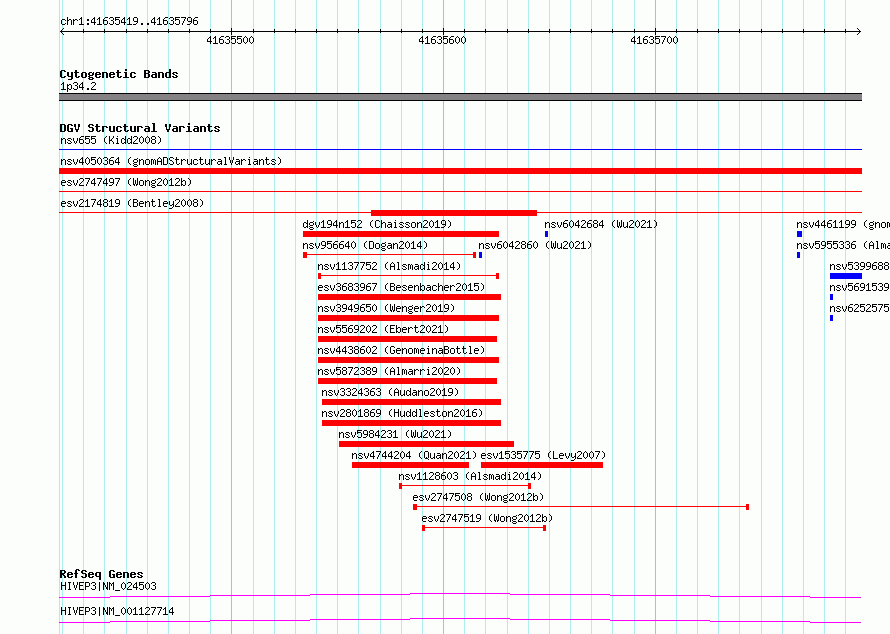Click the chr1:41635419..41635796 region label
The image size is (890, 634).
point(129,22)
